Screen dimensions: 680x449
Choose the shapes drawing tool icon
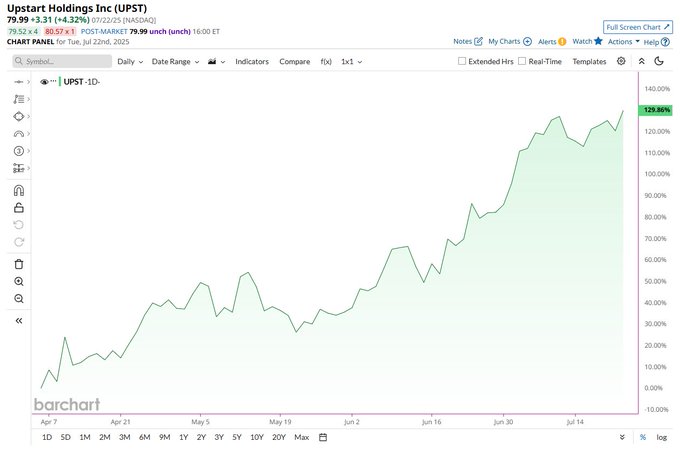[19, 116]
